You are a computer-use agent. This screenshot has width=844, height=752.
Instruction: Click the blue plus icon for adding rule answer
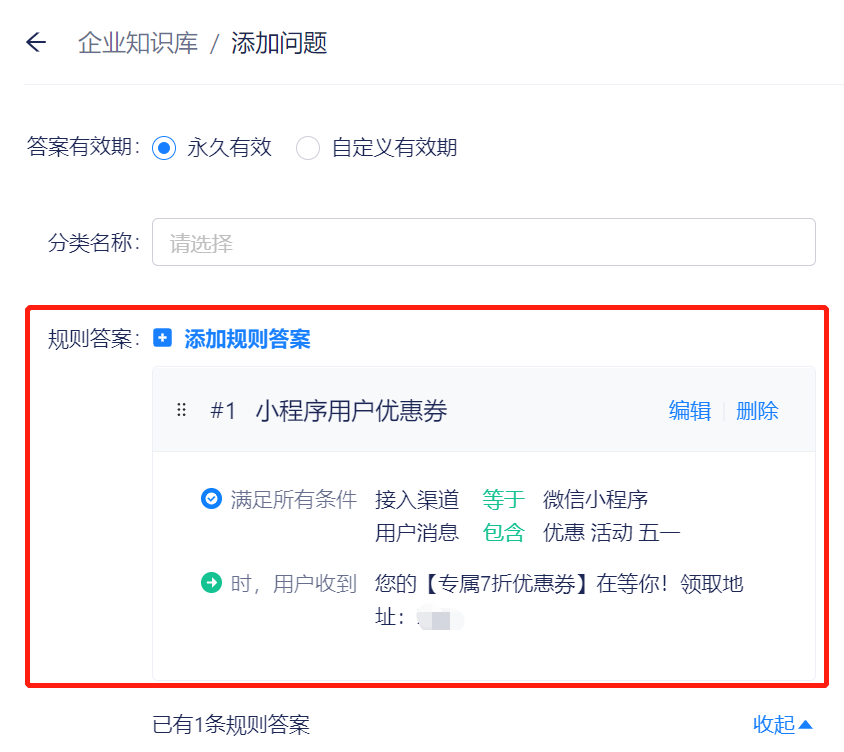[162, 338]
